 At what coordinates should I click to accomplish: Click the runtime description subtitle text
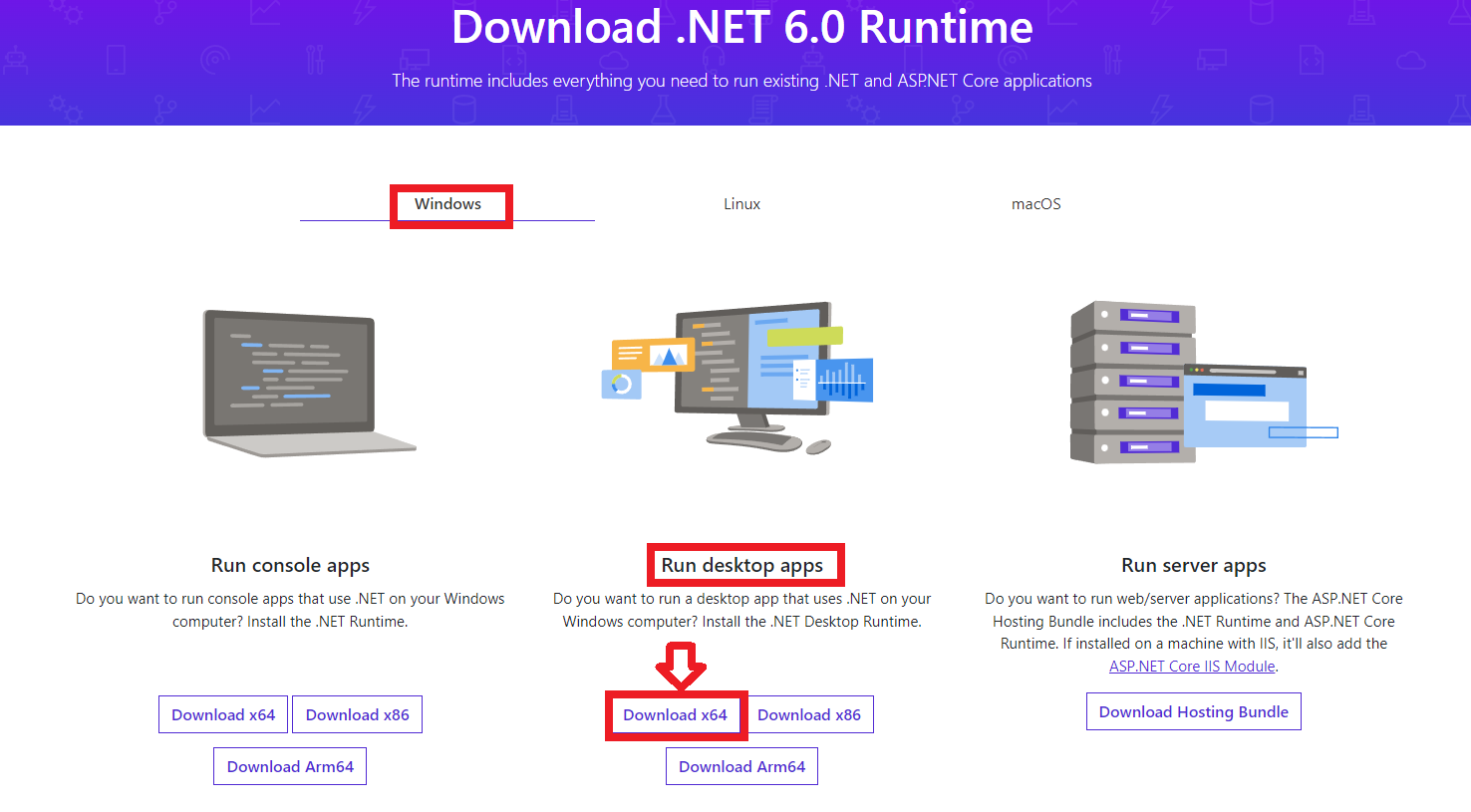(x=741, y=81)
